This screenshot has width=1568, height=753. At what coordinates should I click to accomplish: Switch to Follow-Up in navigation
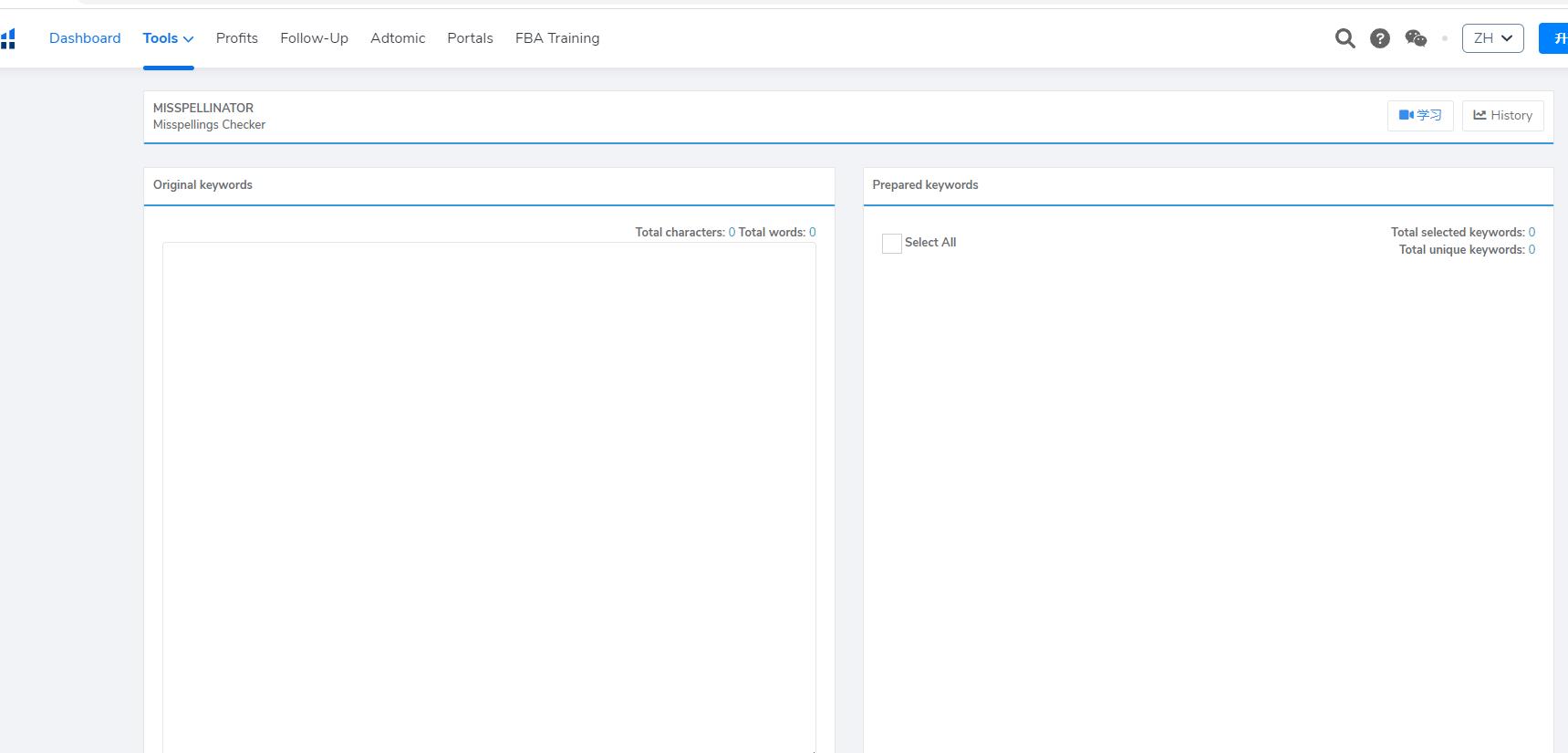click(314, 38)
